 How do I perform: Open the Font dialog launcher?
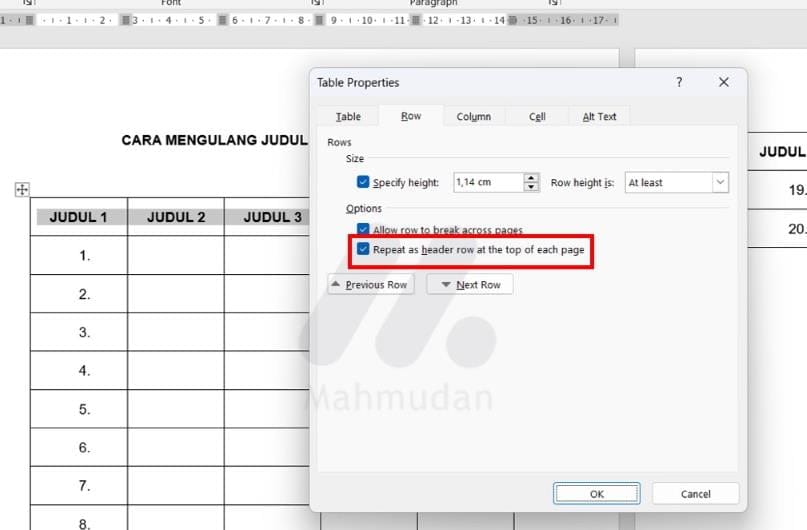(x=314, y=3)
